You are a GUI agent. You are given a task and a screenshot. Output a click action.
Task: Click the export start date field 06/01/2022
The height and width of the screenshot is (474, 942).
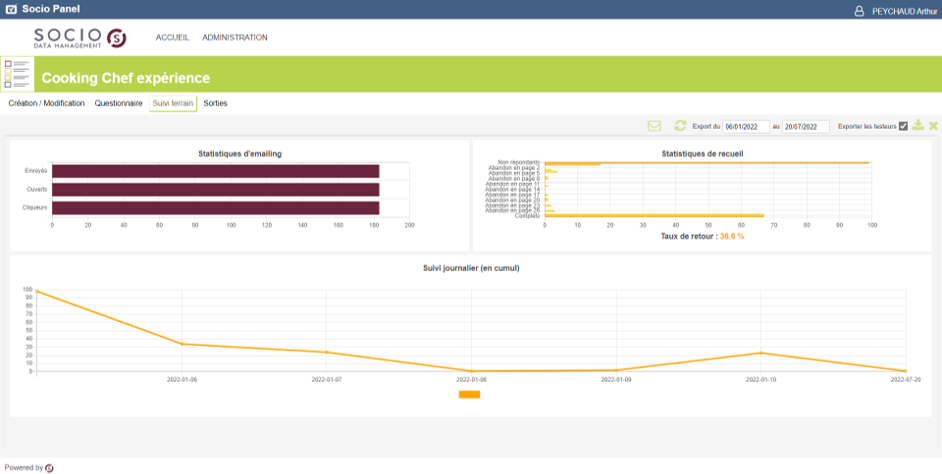click(x=746, y=127)
